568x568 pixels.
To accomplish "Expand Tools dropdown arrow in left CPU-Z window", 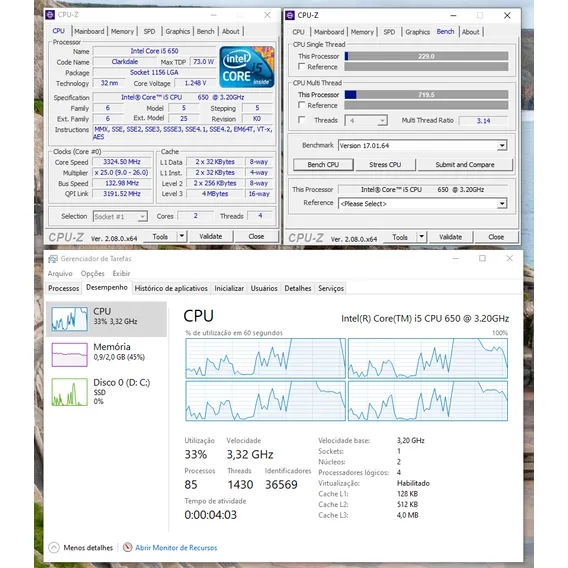I will [x=181, y=237].
